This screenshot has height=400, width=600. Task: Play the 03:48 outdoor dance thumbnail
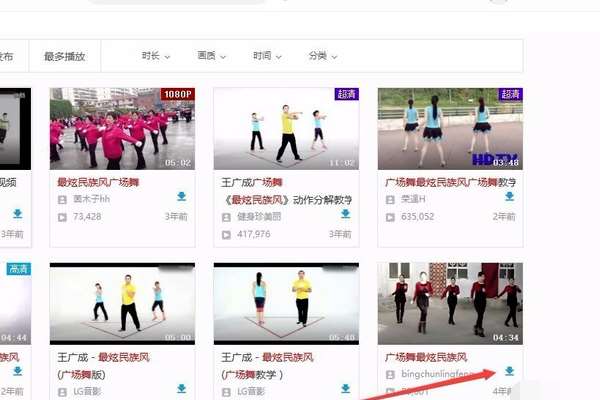tap(450, 129)
